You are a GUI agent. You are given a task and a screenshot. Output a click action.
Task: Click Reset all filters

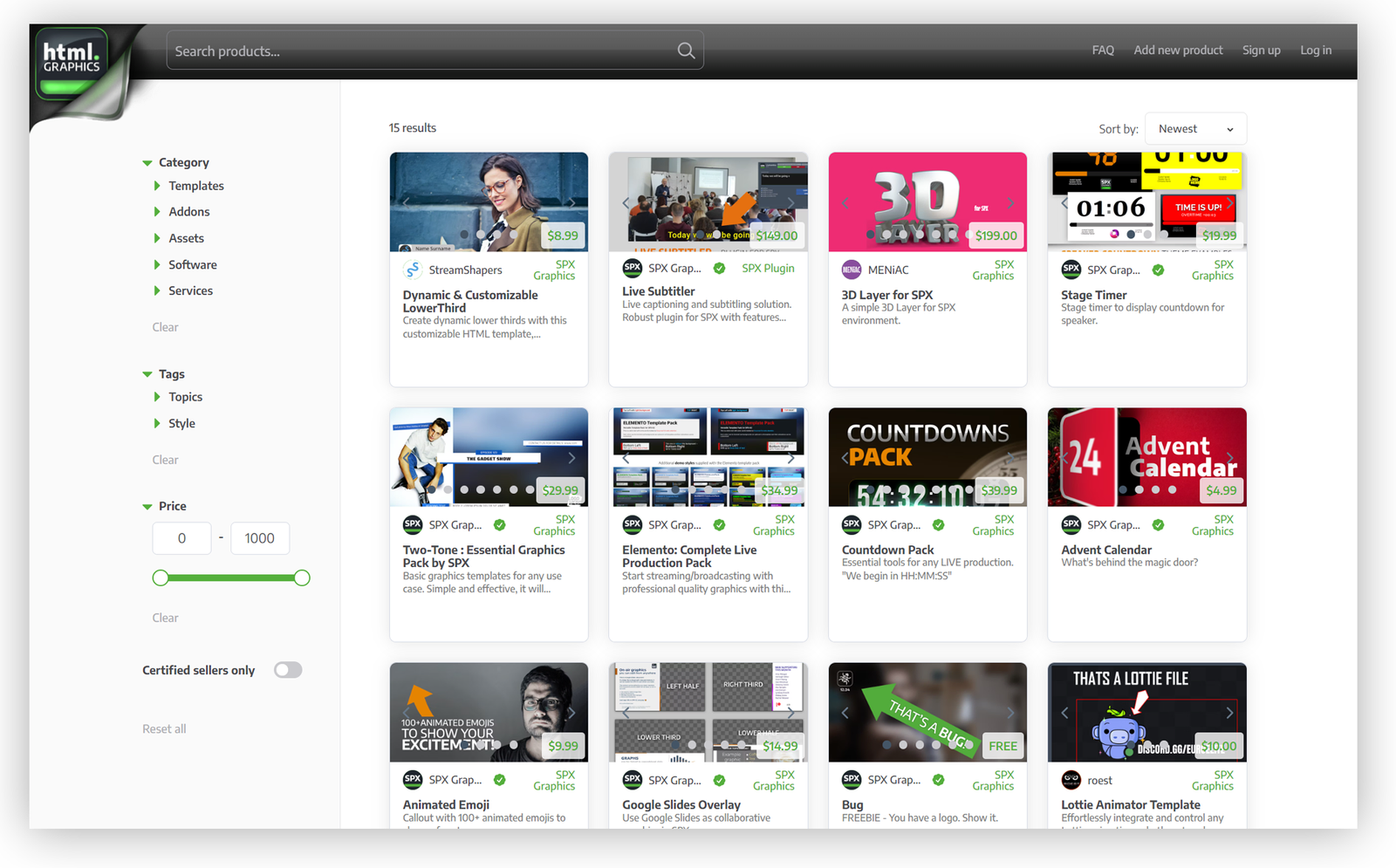pyautogui.click(x=164, y=729)
